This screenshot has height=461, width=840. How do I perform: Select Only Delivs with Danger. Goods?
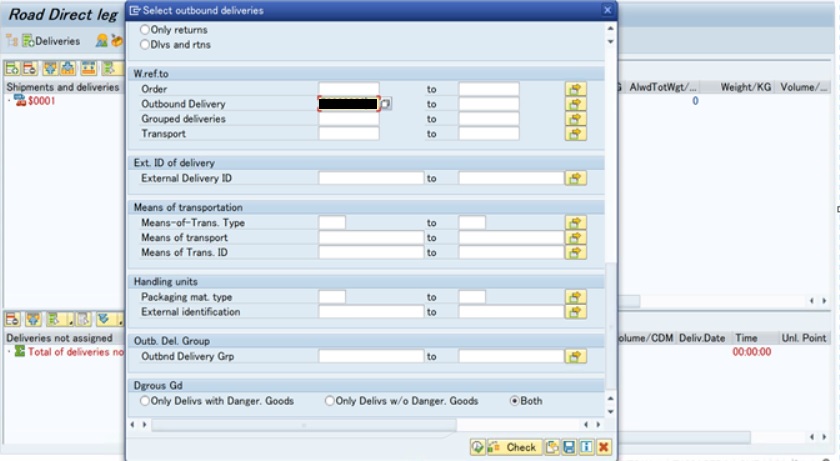point(145,401)
